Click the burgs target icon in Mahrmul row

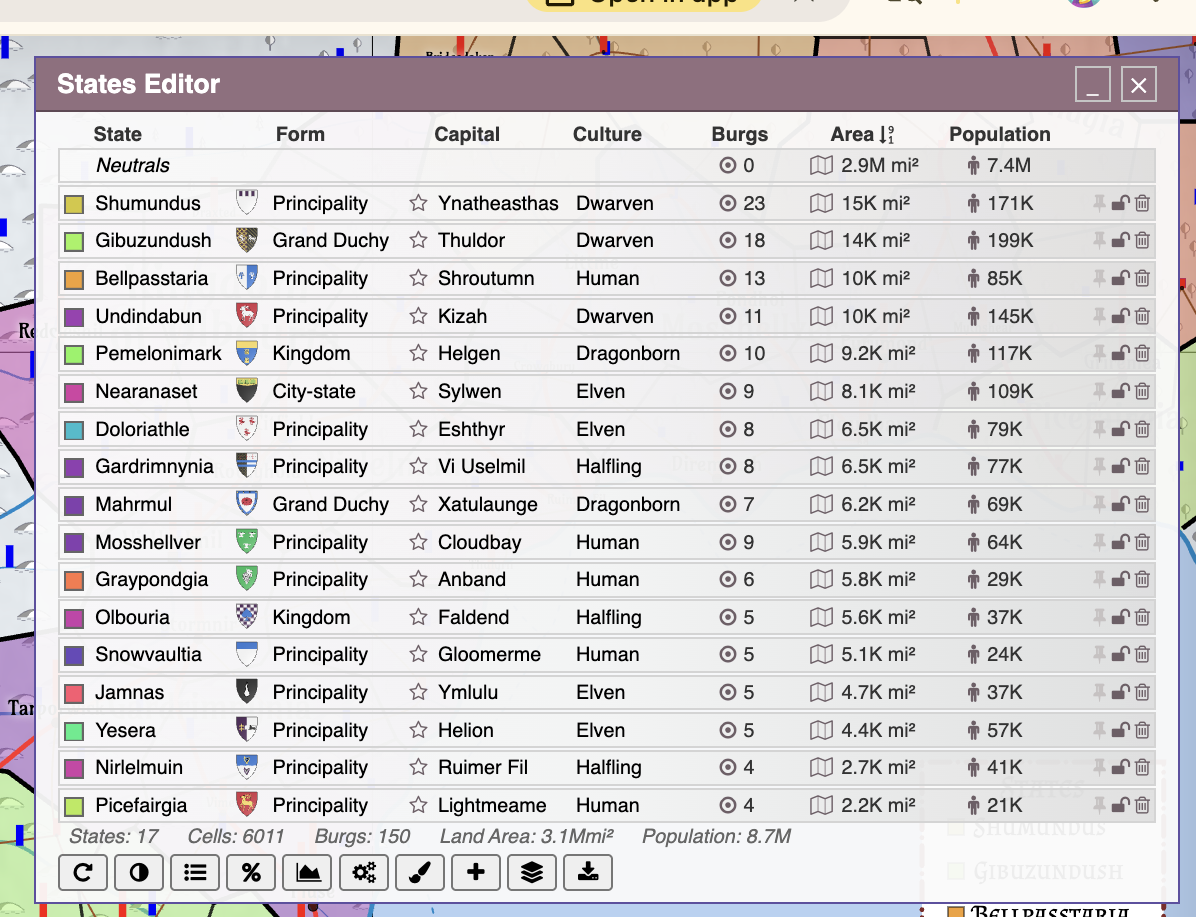[728, 504]
